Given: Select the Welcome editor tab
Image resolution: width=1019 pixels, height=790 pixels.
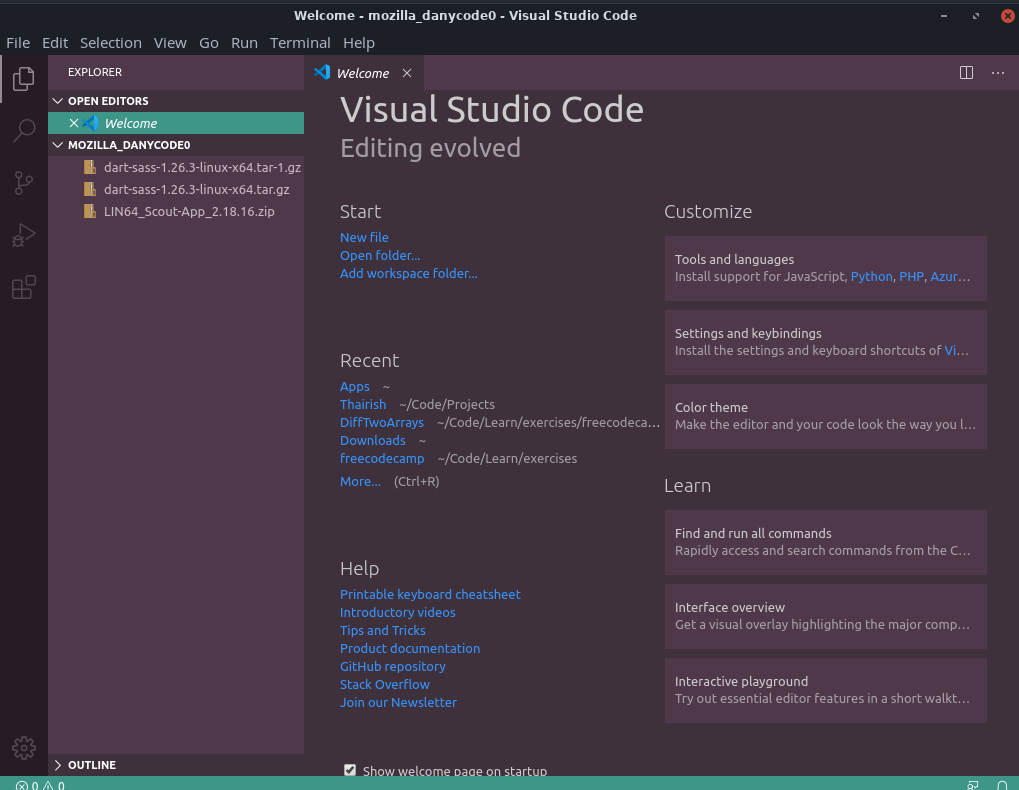Looking at the screenshot, I should pos(364,73).
